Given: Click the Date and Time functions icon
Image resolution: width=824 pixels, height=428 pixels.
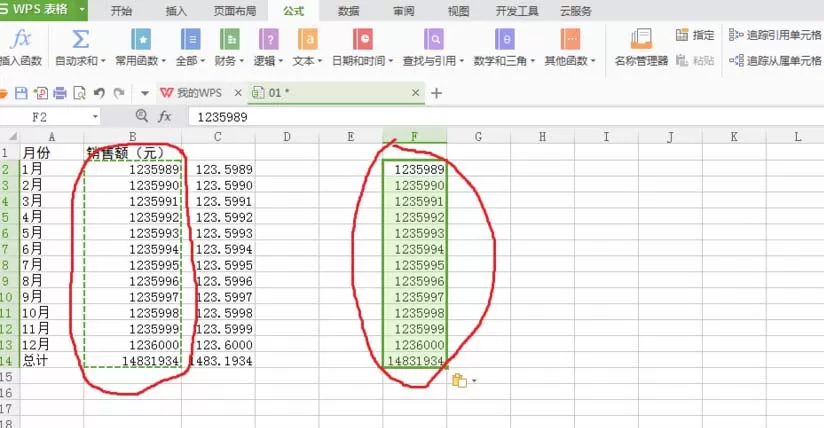Looking at the screenshot, I should (x=363, y=39).
